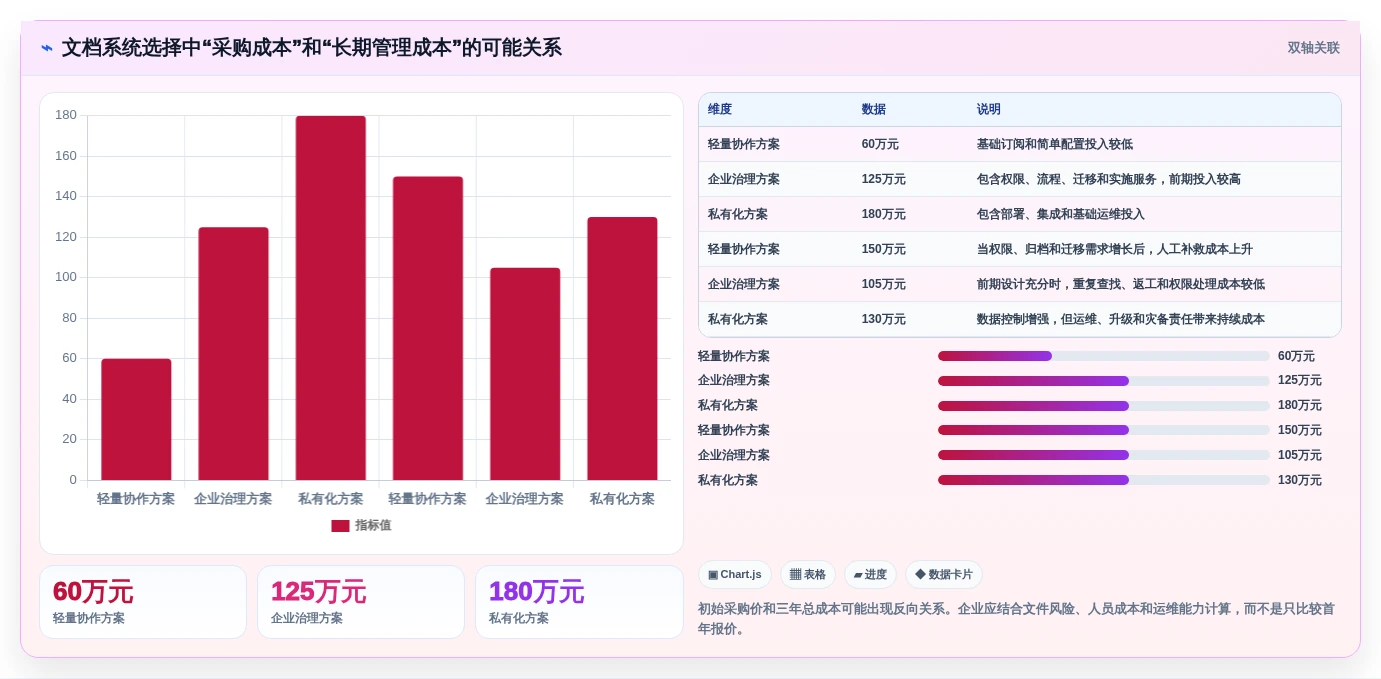Screen dimensions: 1381x679
Task: Click the dashboard title text
Action: coord(312,48)
